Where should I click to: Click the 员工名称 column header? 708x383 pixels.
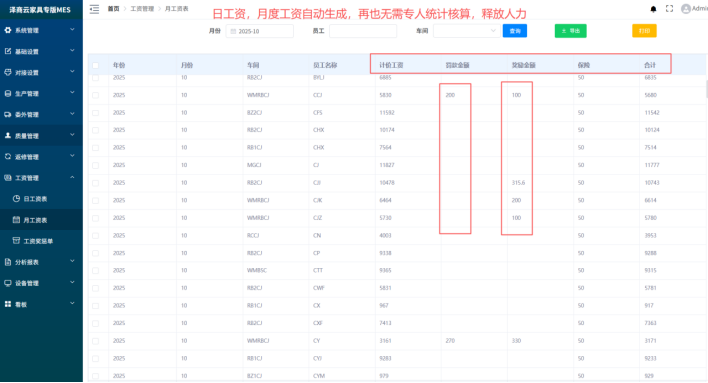point(325,65)
